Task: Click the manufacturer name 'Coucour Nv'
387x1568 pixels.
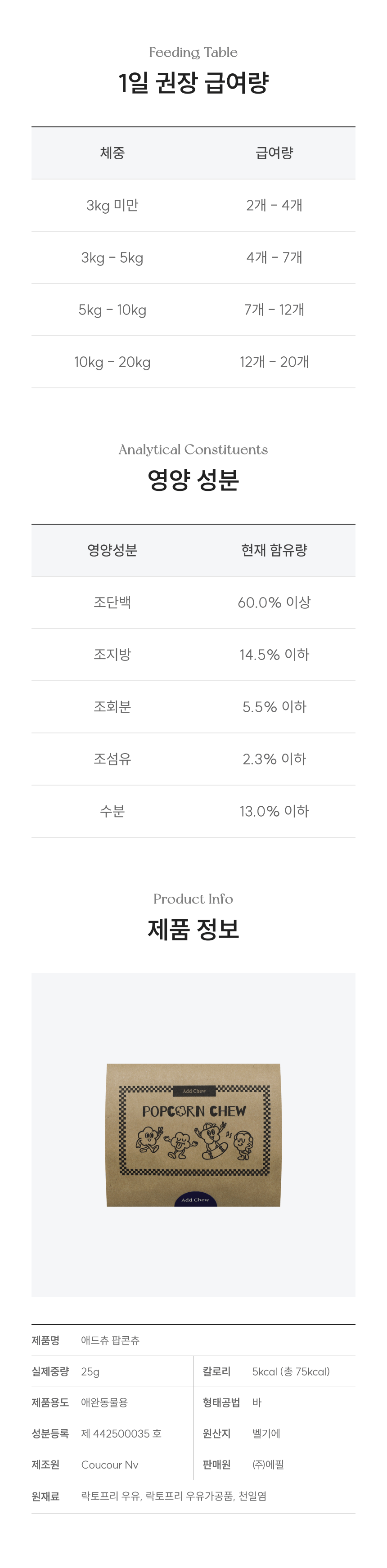Action: [x=109, y=1465]
